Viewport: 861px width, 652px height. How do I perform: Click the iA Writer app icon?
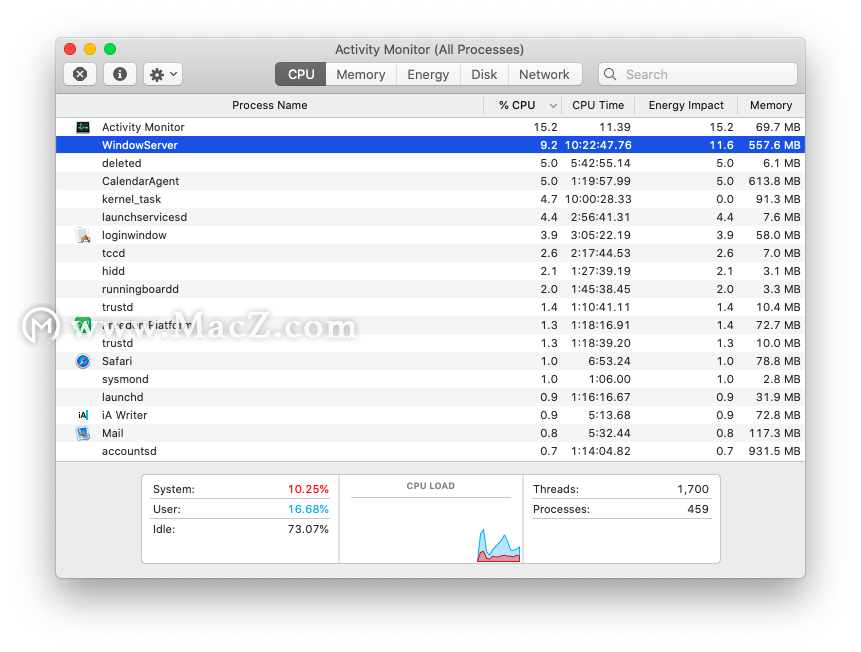point(83,415)
